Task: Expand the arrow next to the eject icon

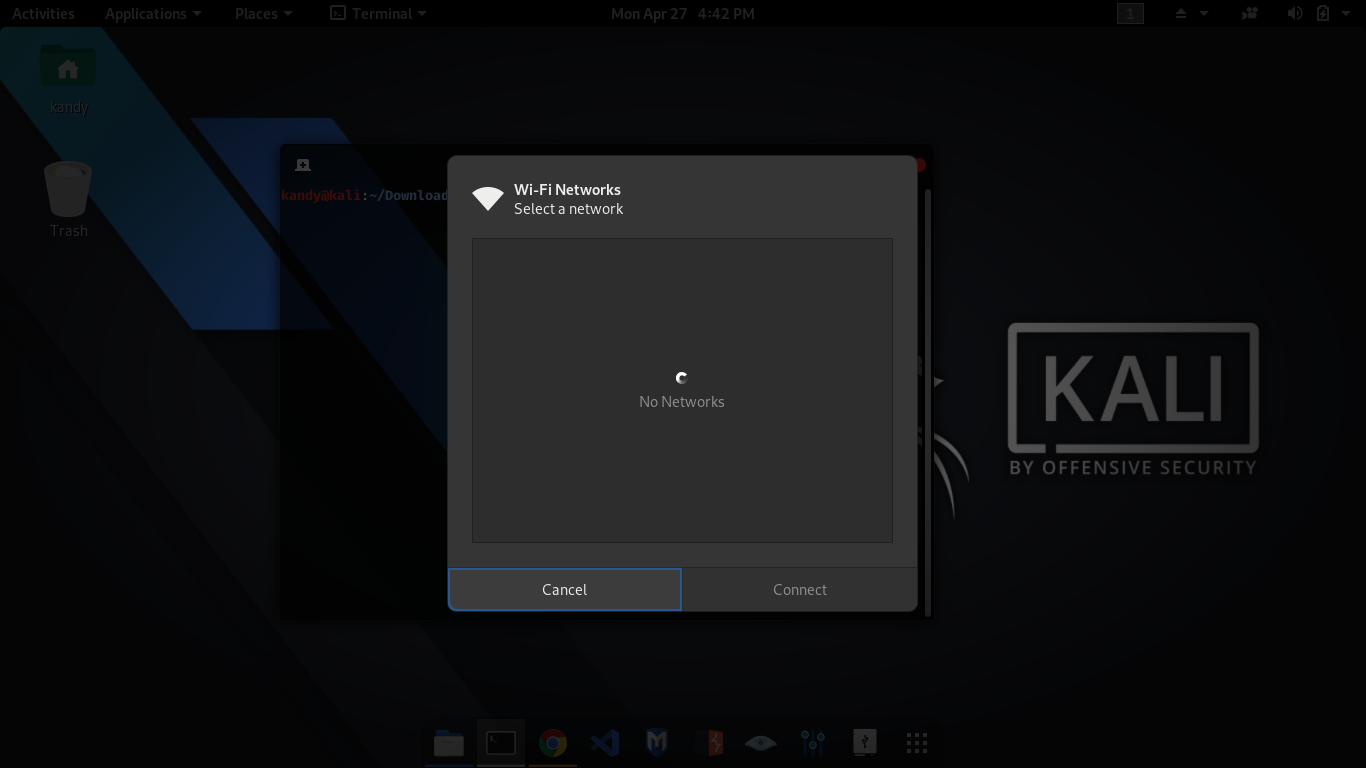Action: pyautogui.click(x=1204, y=13)
